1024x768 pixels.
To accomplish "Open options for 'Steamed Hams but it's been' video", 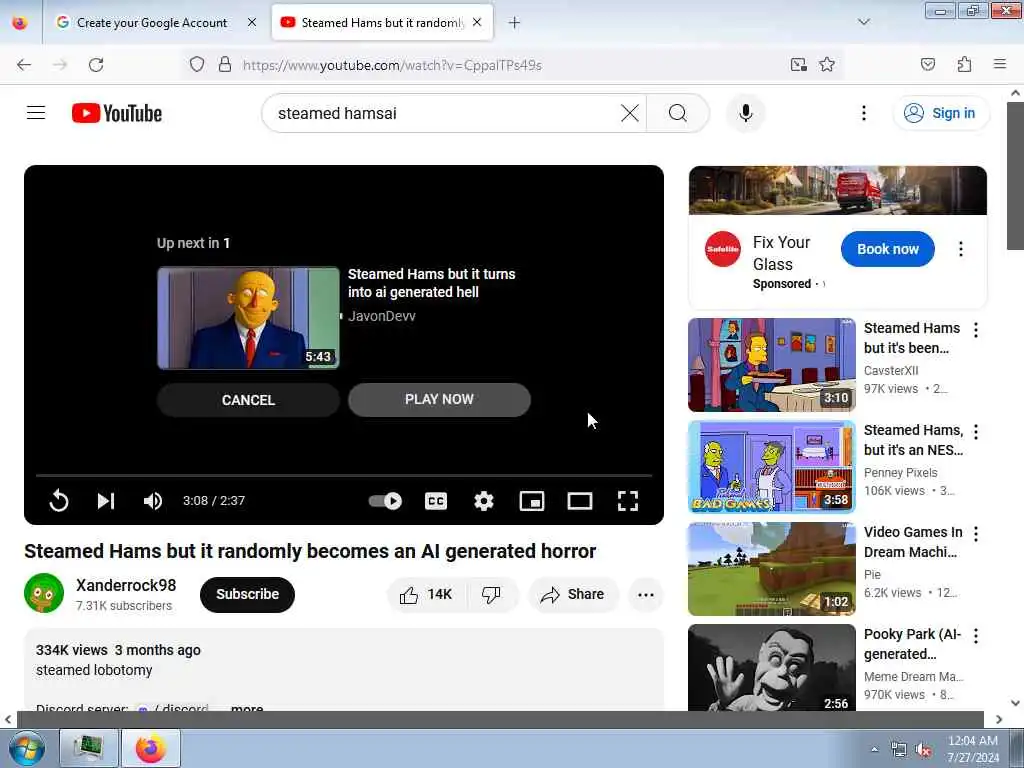I will point(976,330).
